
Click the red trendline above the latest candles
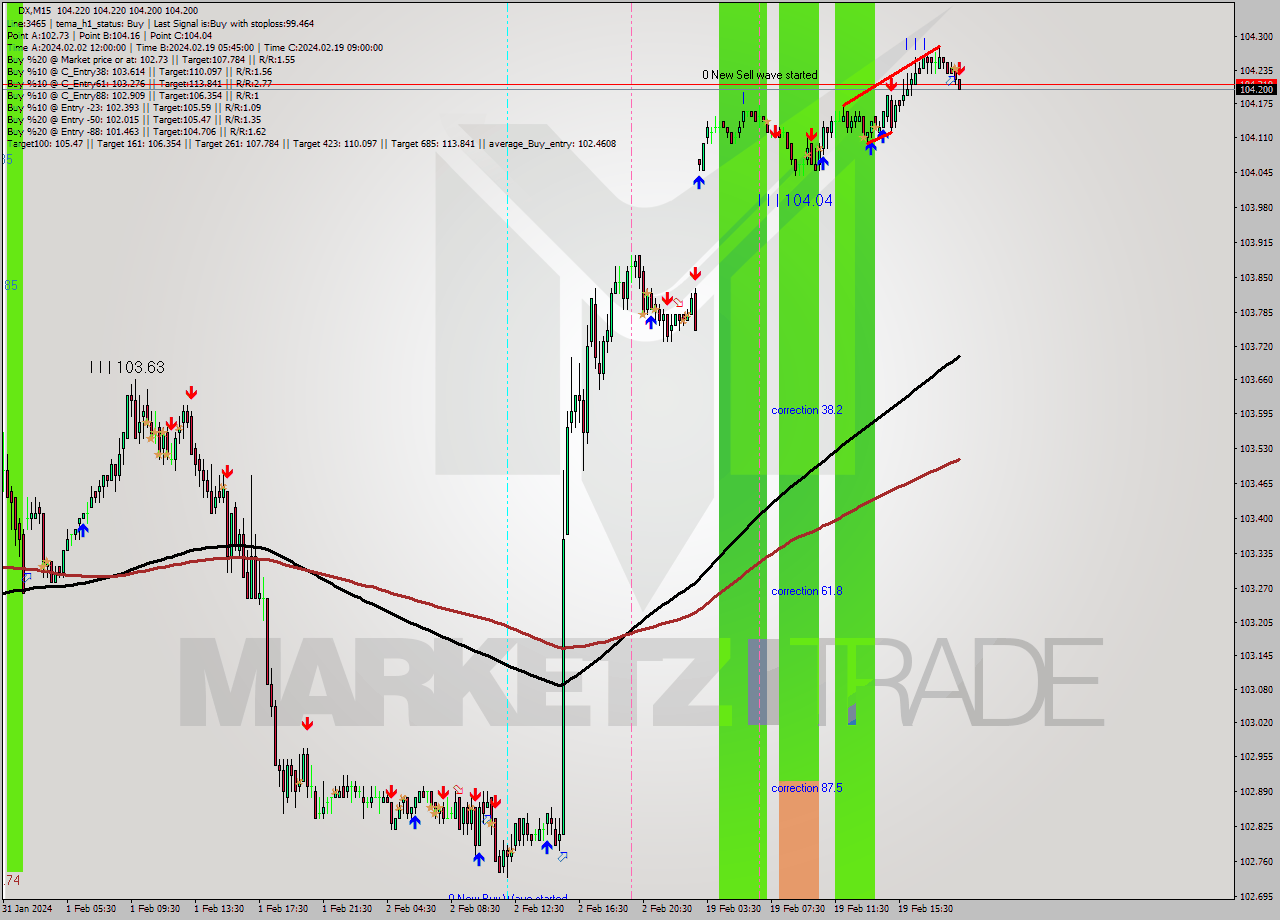pos(891,75)
